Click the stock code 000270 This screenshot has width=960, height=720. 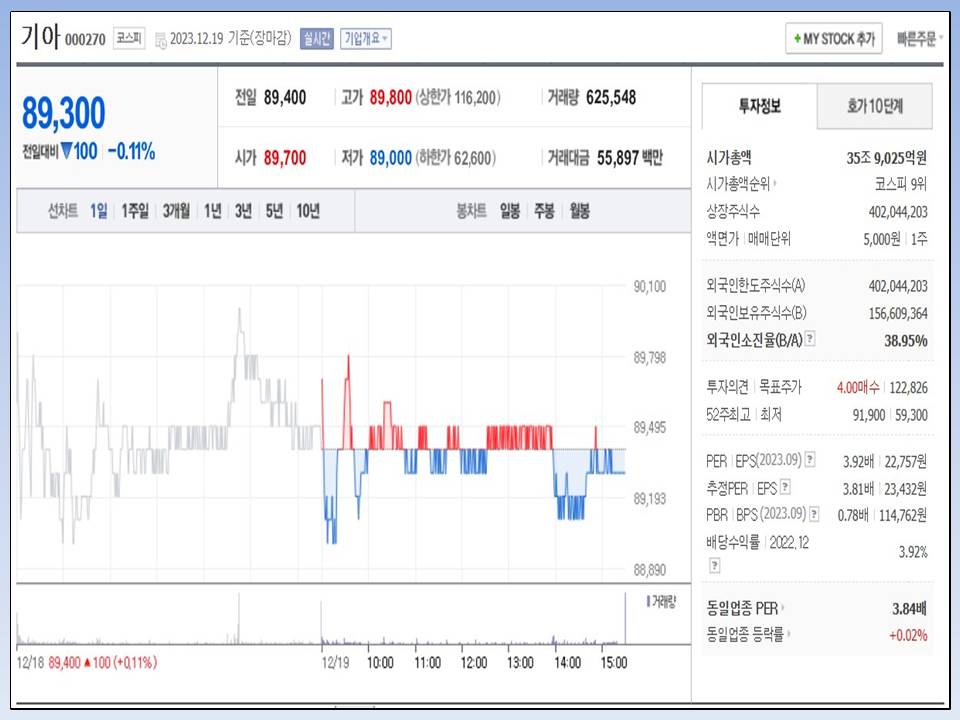(x=85, y=40)
